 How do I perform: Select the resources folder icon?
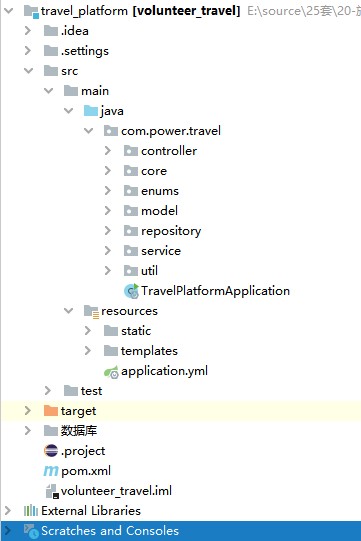pyautogui.click(x=91, y=311)
